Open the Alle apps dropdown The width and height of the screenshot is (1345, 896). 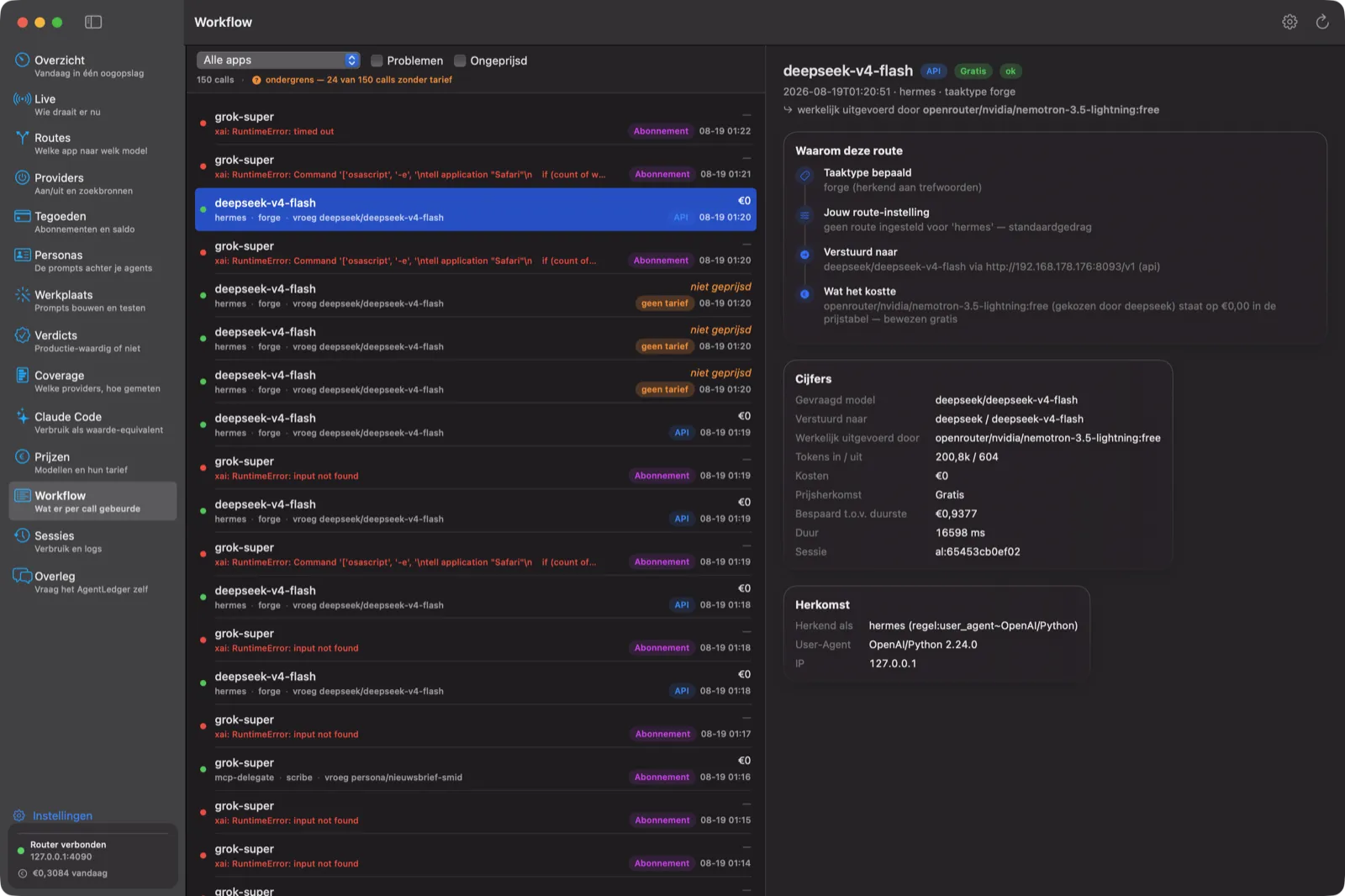(x=278, y=60)
